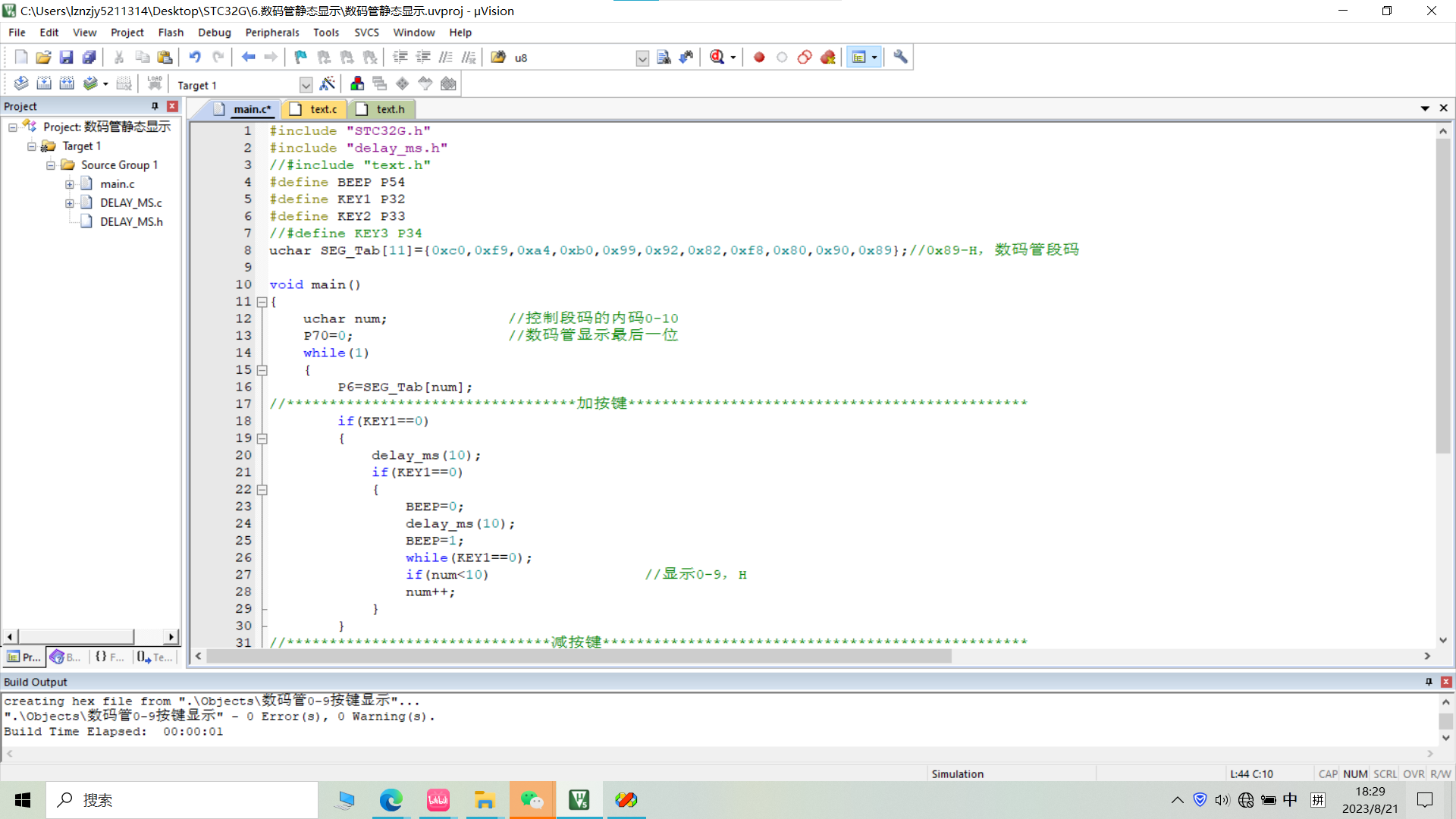Select DELAY_MS.h in project tree
Image resolution: width=1456 pixels, height=819 pixels.
pos(131,221)
